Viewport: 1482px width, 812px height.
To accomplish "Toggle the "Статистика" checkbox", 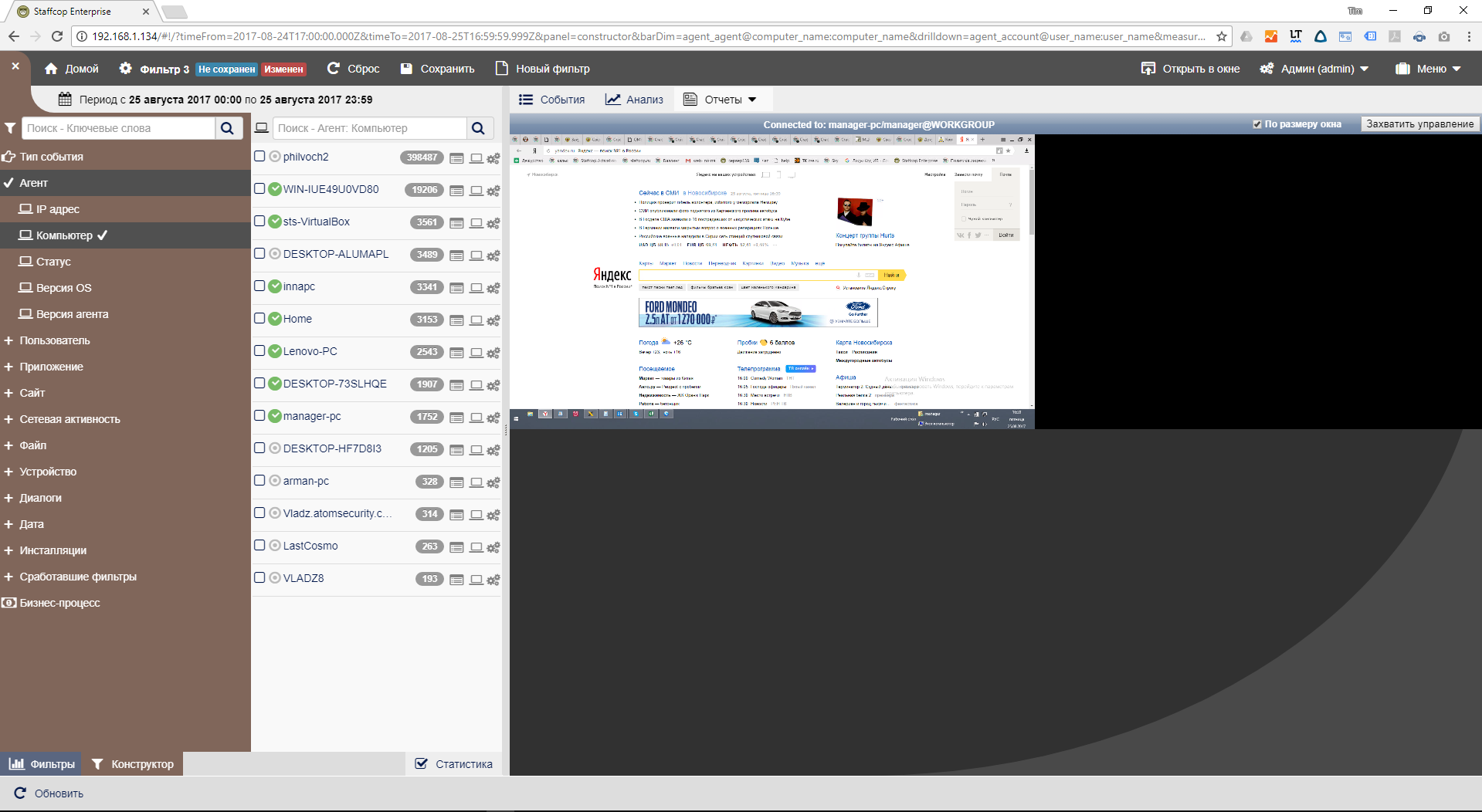I will tap(421, 763).
